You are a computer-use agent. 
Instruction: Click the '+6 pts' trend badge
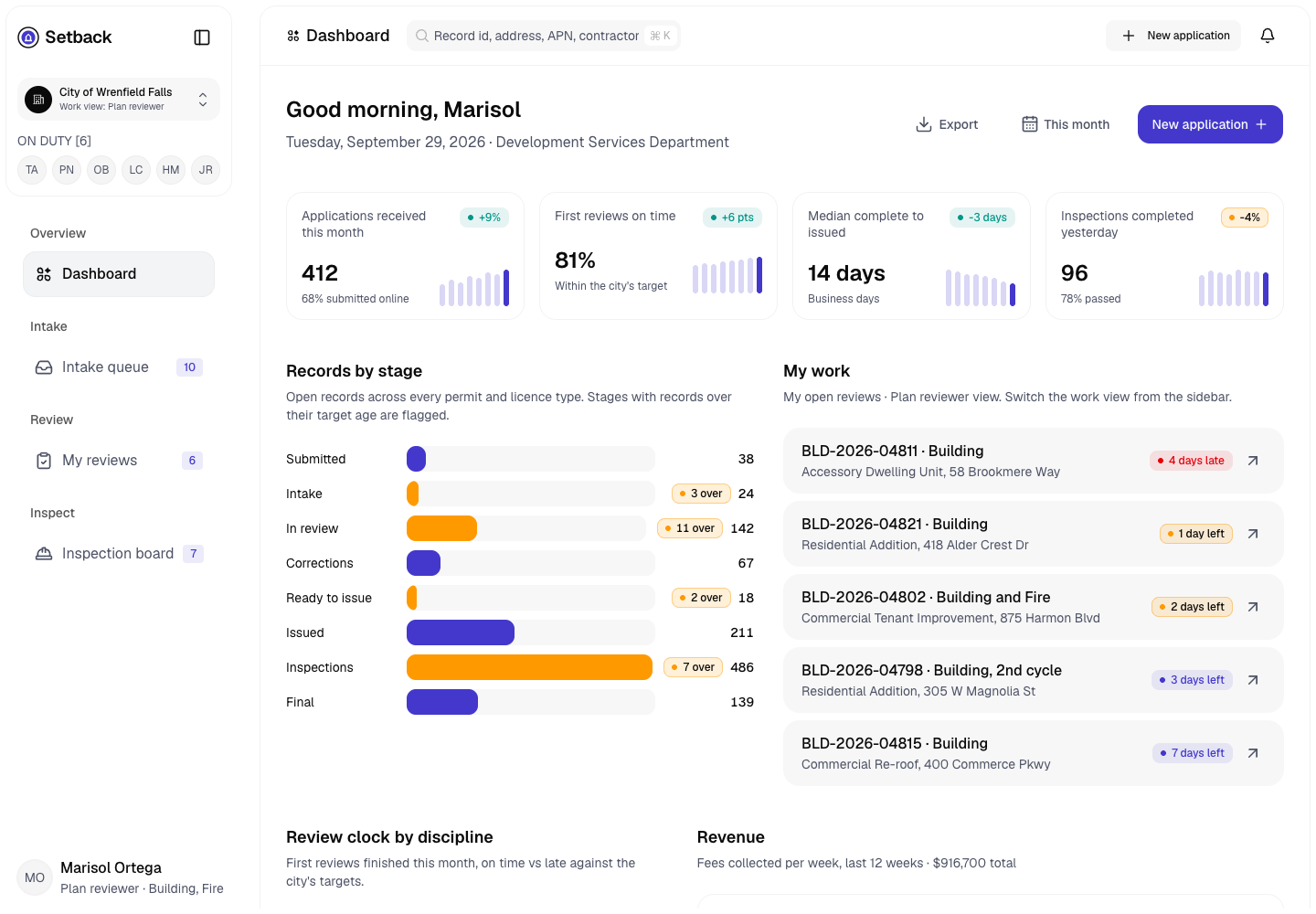pos(732,218)
